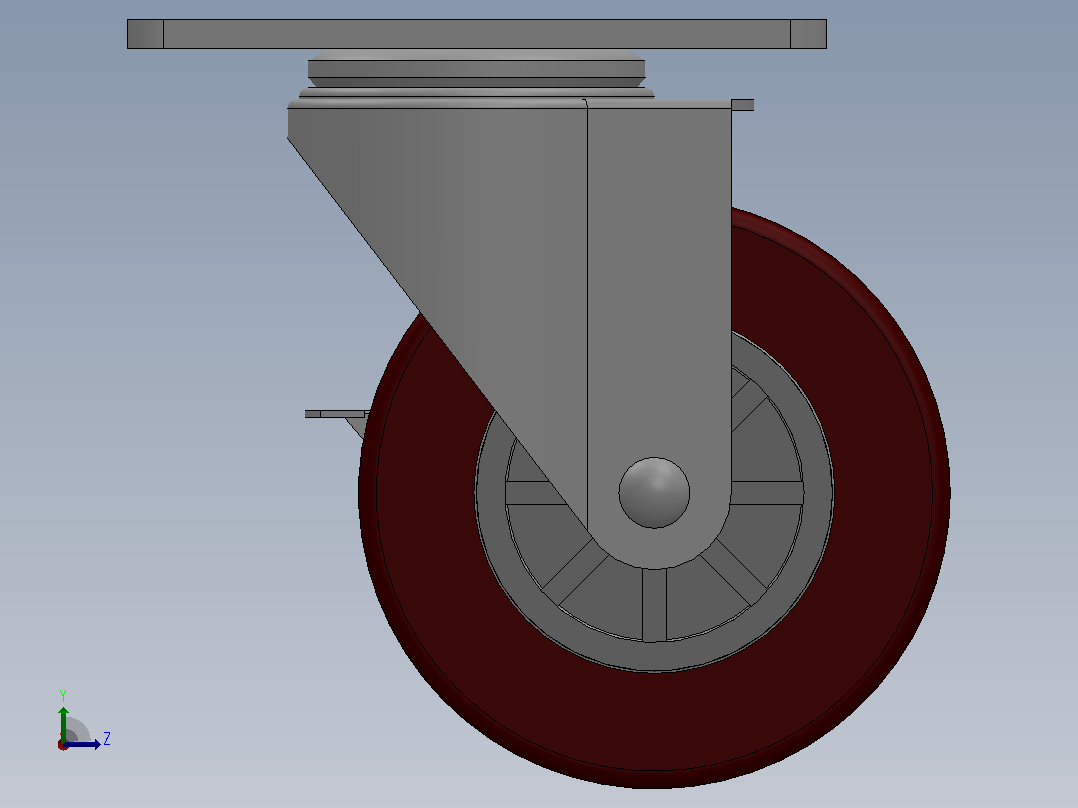Click the blue Z axis arrow of the triad
The width and height of the screenshot is (1078, 808).
pyautogui.click(x=82, y=744)
